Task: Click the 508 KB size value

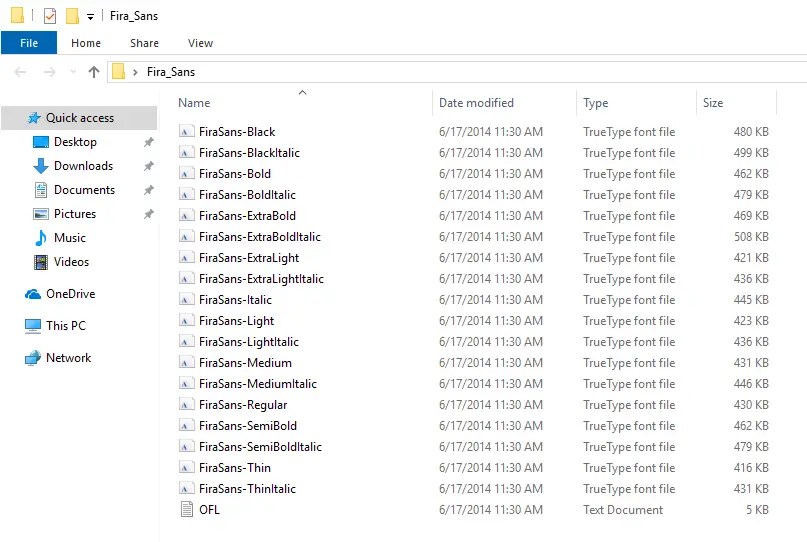Action: (x=751, y=237)
